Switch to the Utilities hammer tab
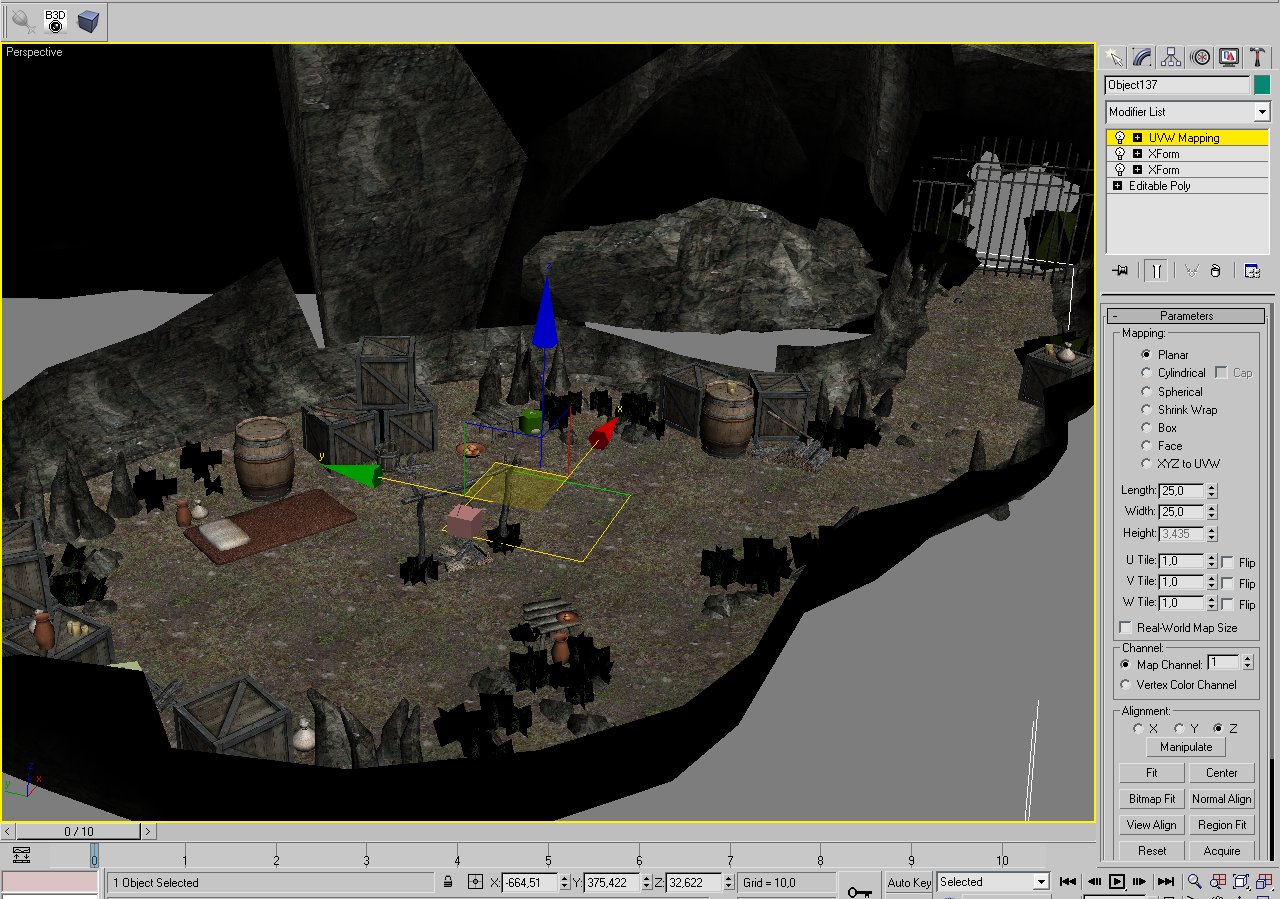The width and height of the screenshot is (1280, 899). point(1258,57)
